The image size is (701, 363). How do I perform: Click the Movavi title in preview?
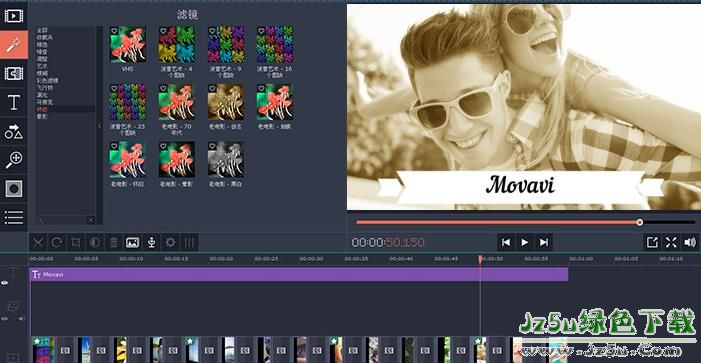coord(520,185)
